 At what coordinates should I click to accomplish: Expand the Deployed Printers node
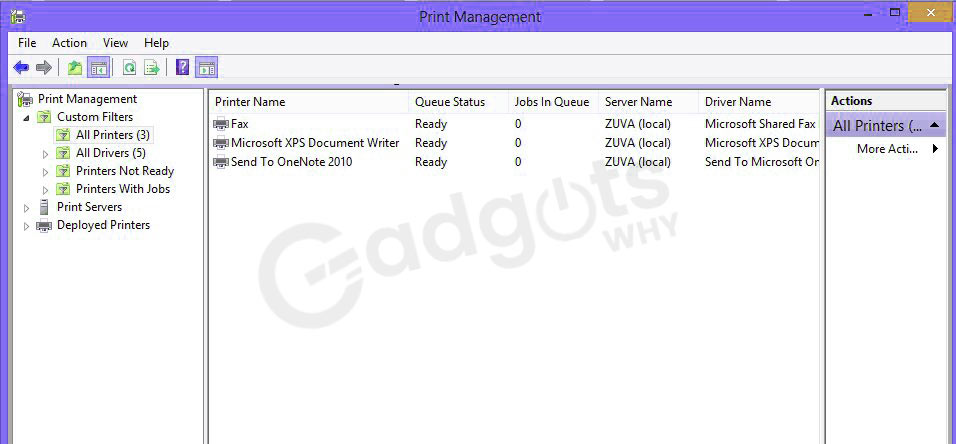pos(26,226)
